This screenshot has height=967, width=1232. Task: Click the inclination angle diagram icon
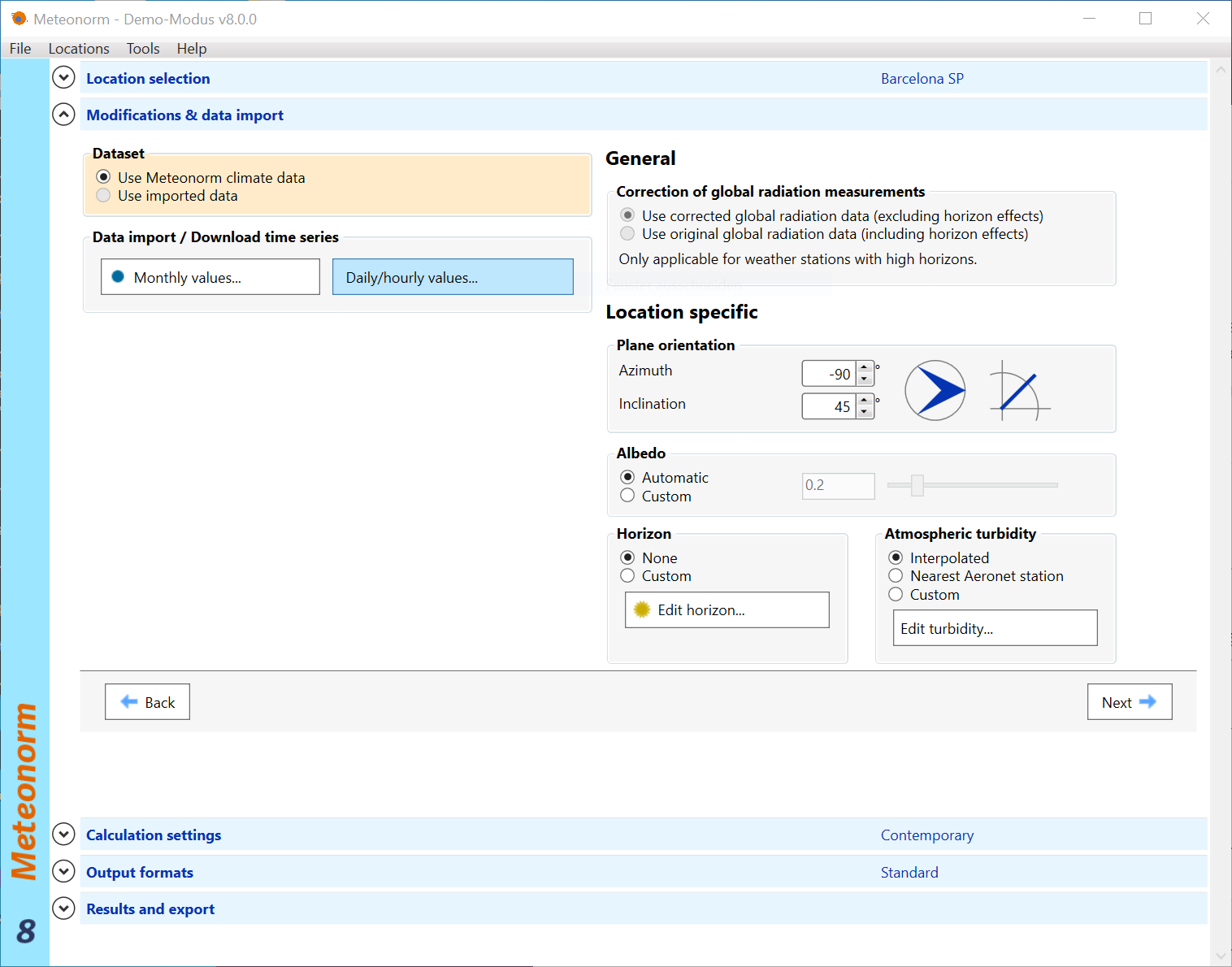click(x=1018, y=391)
